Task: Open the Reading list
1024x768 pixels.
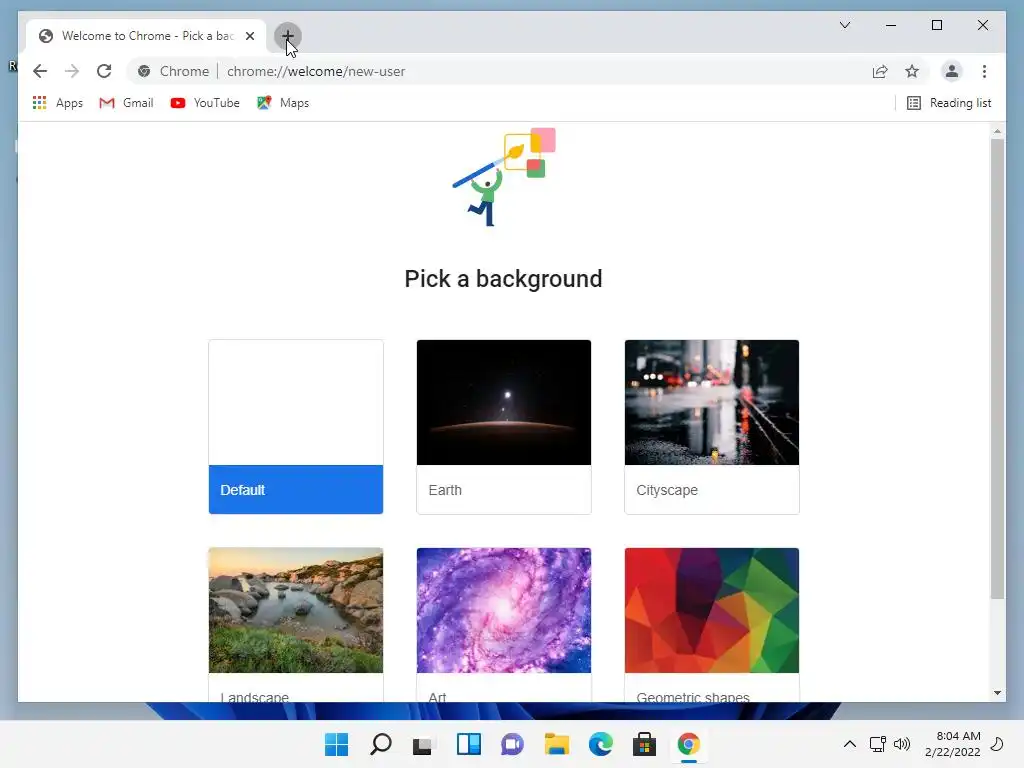Action: point(949,103)
